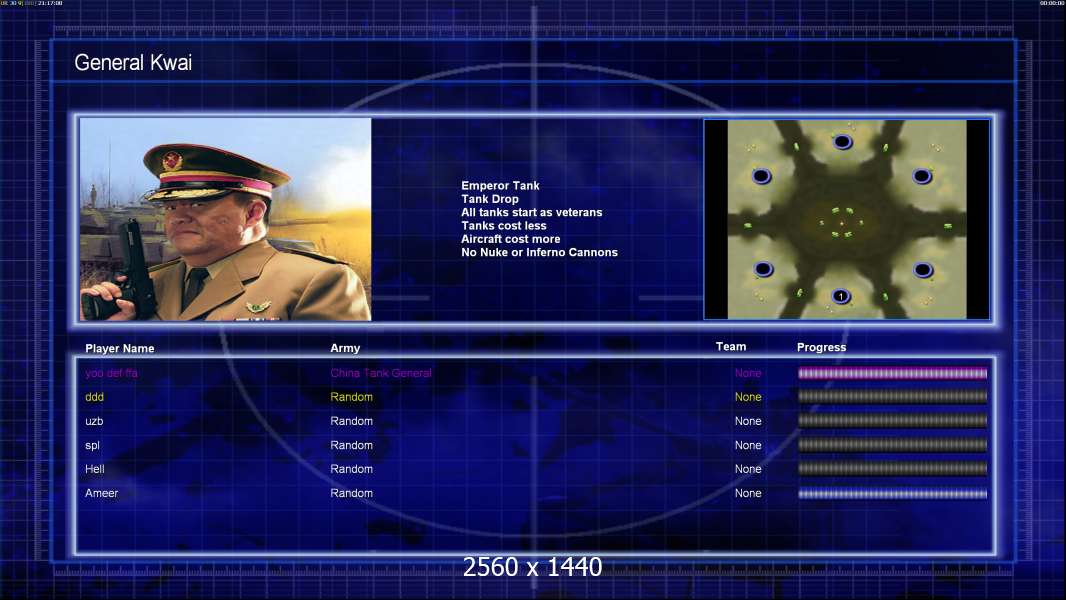This screenshot has height=600, width=1066.
Task: Click the None team for uzb
Action: 748,421
